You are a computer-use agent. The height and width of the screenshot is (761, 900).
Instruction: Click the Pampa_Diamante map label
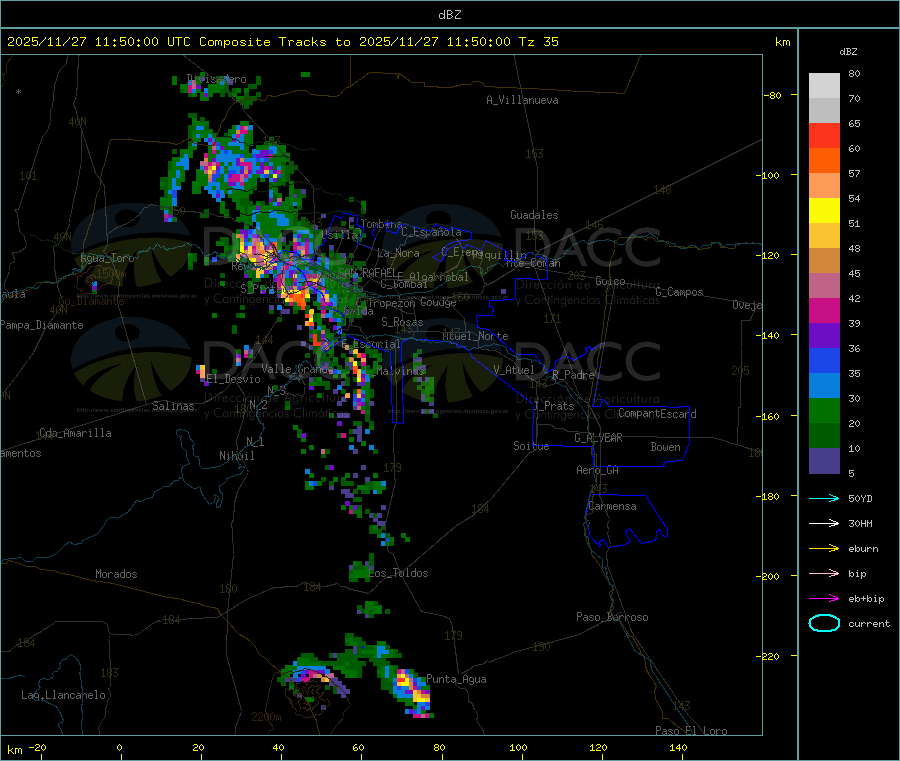pyautogui.click(x=42, y=325)
